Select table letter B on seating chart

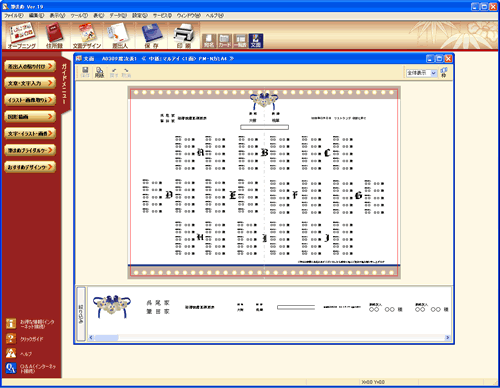[x=264, y=152]
